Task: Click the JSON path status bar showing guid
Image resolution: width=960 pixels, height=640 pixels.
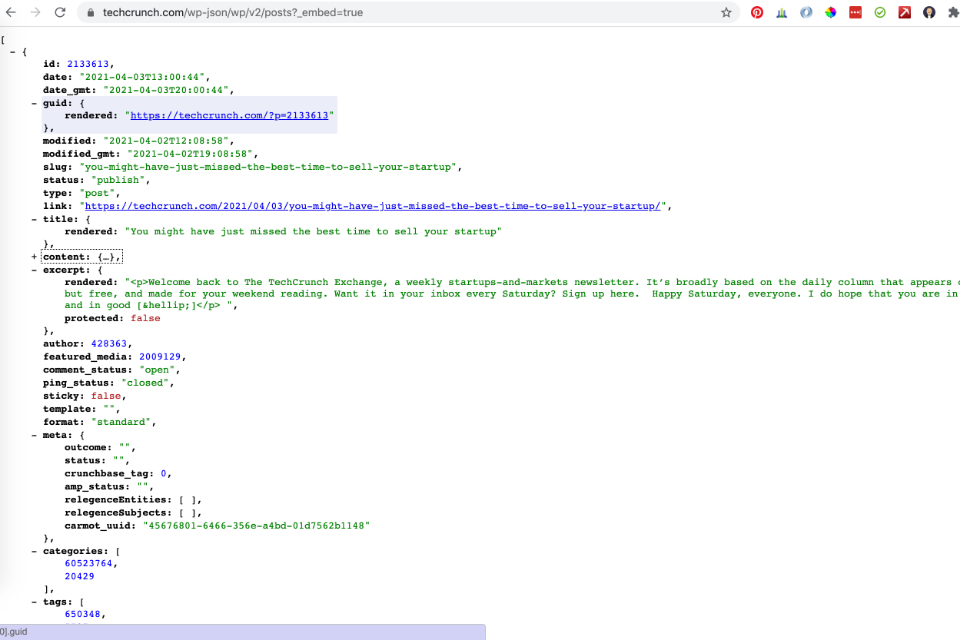Action: click(242, 632)
